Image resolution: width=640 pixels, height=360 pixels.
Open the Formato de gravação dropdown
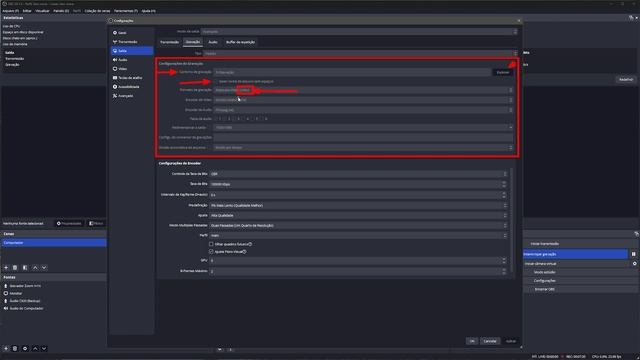point(363,90)
